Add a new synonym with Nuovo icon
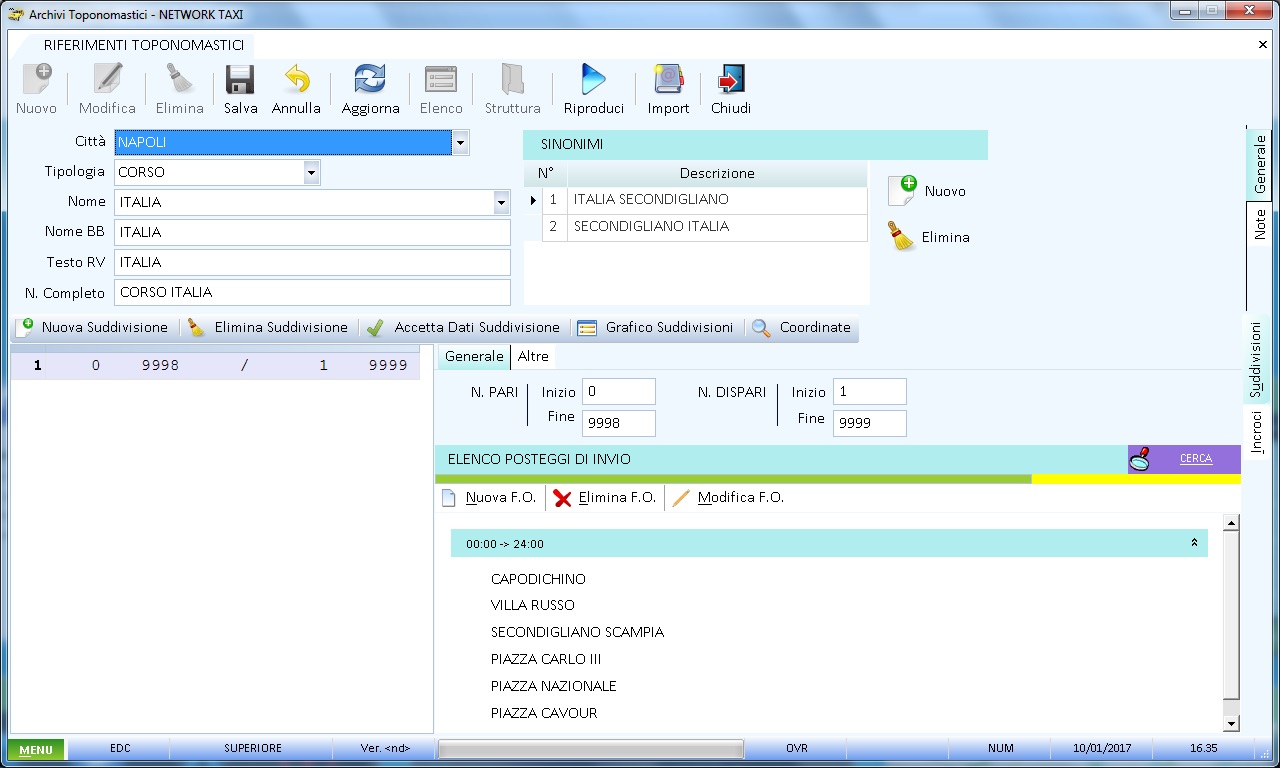 [x=903, y=190]
